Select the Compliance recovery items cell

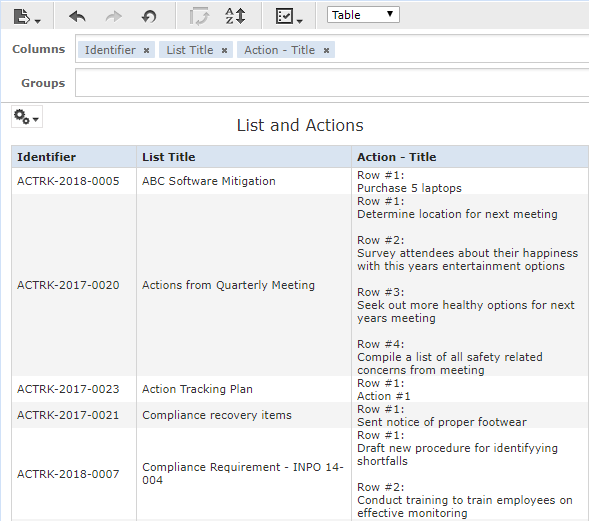(x=244, y=415)
